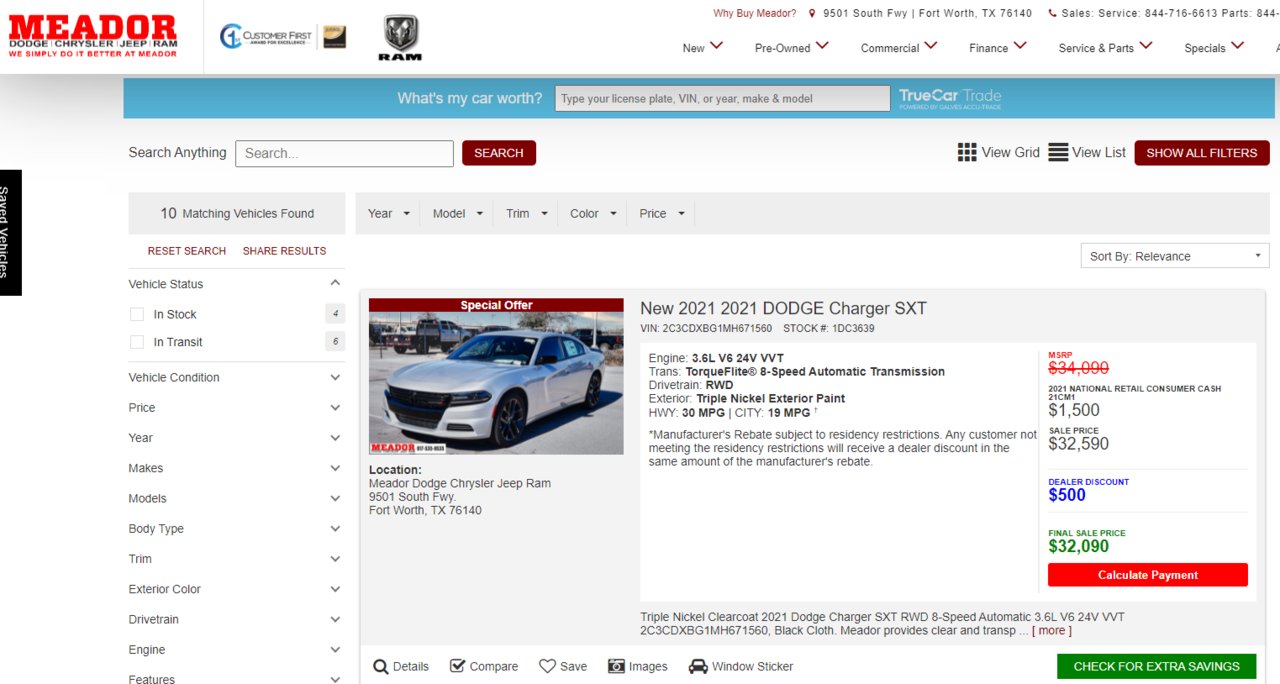
Task: Click the SHARE RESULTS link
Action: pyautogui.click(x=284, y=251)
